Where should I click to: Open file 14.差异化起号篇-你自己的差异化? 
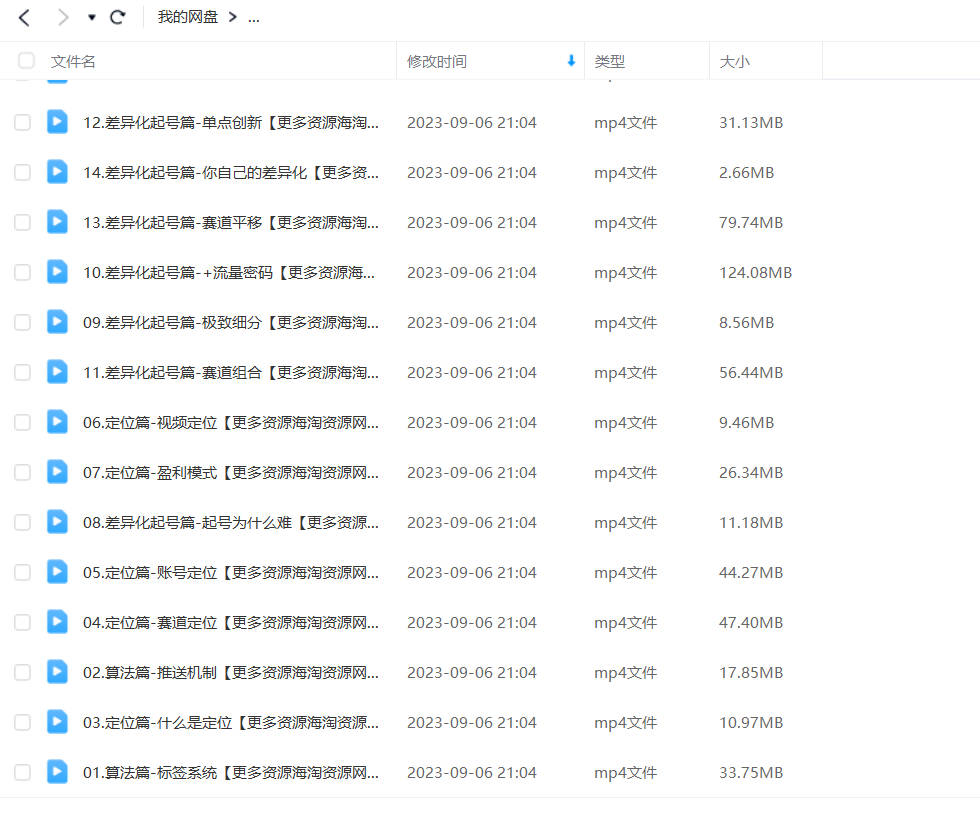(x=231, y=173)
